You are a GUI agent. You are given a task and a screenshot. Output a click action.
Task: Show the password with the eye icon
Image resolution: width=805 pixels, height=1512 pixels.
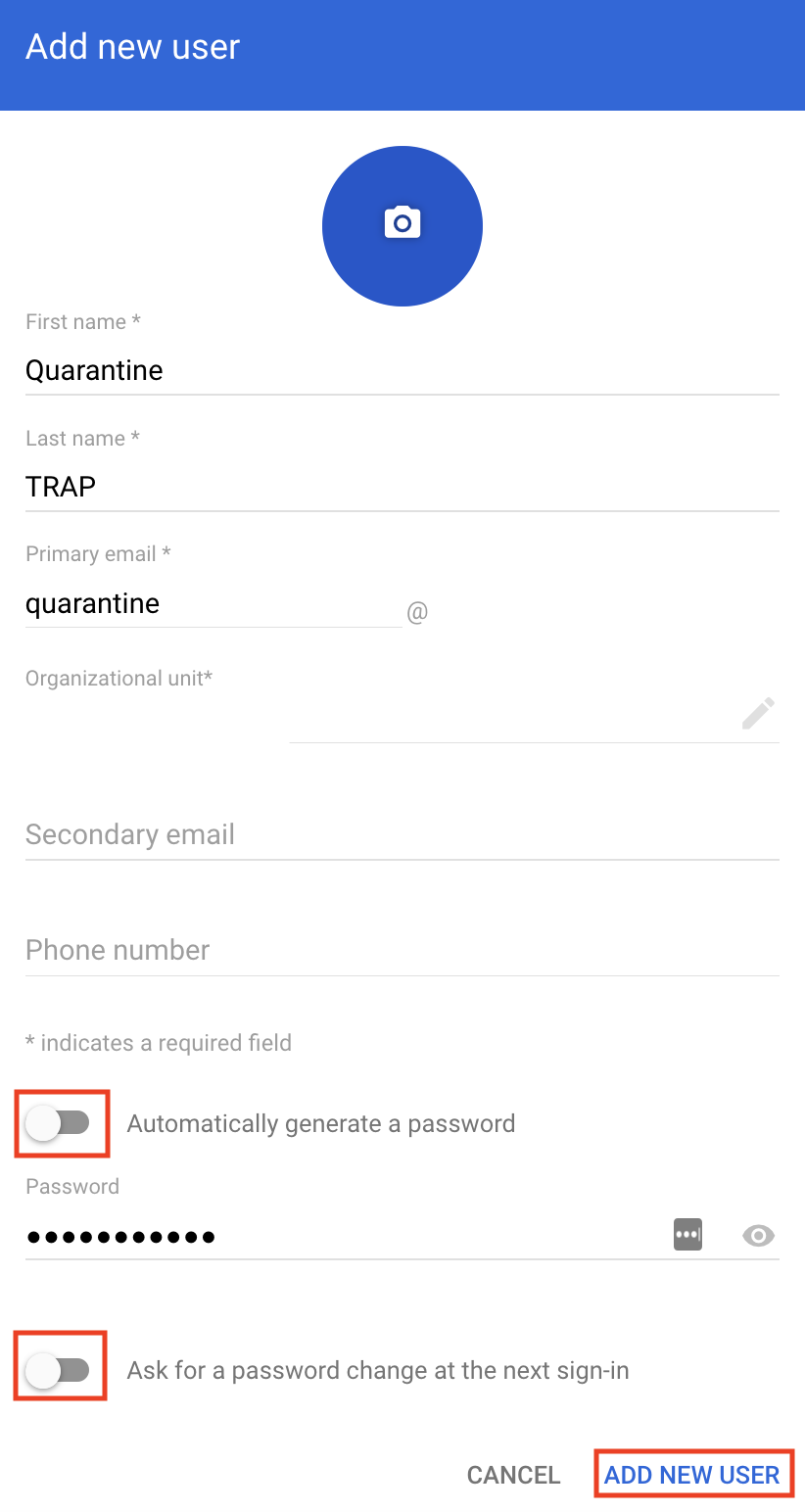(x=758, y=1236)
